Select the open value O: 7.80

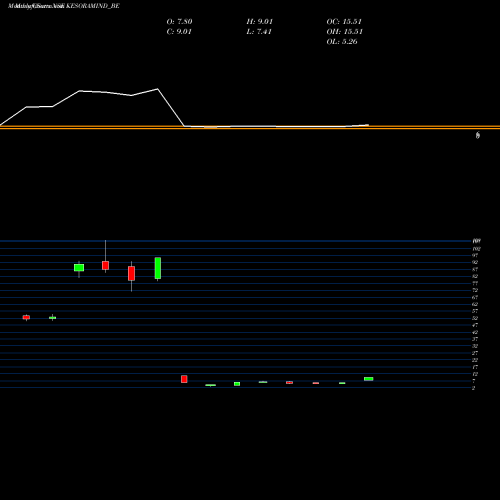tap(179, 21)
